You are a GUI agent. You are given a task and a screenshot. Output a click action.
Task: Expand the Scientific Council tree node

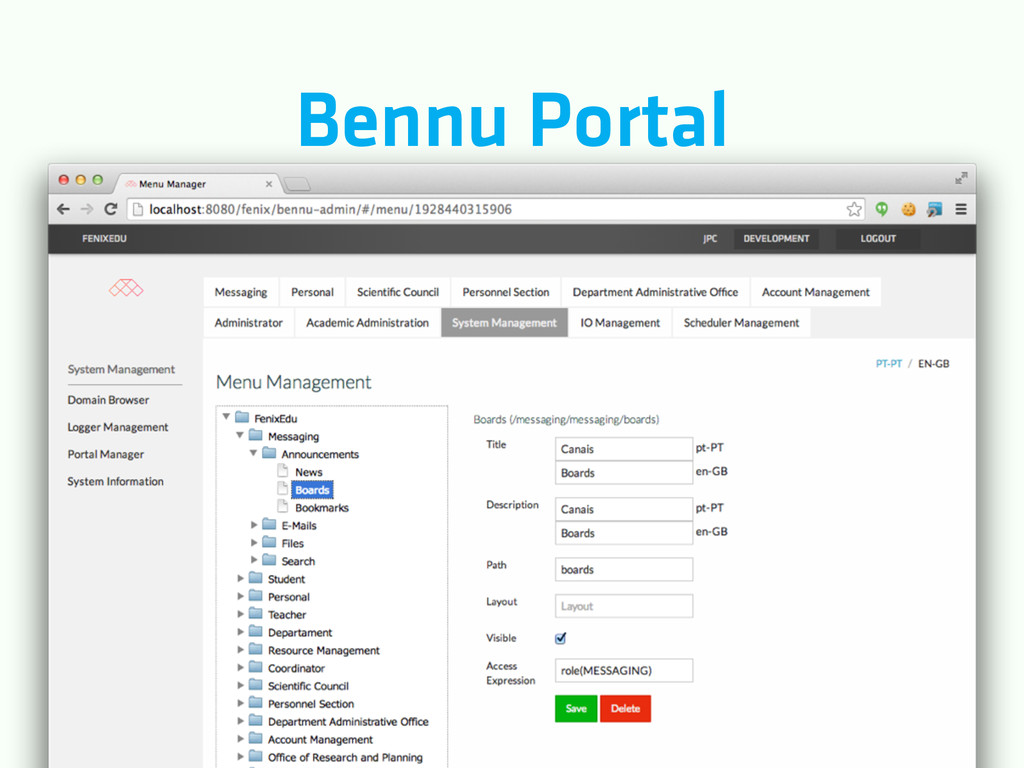(x=240, y=685)
